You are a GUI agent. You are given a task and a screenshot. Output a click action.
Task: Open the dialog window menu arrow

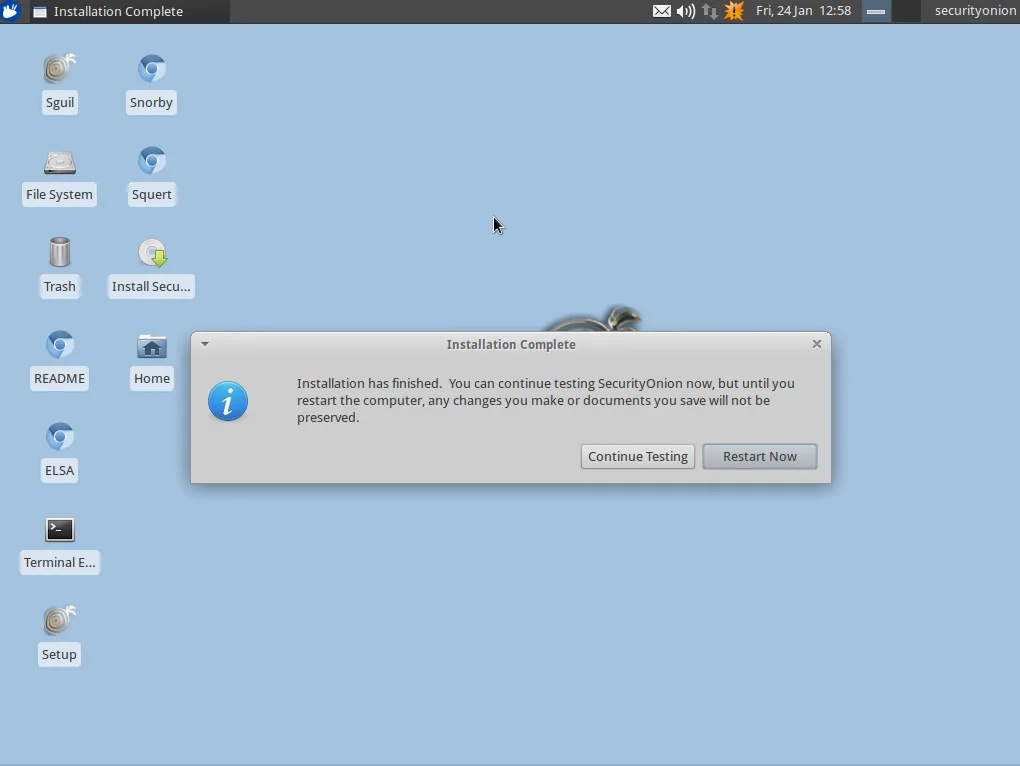205,344
